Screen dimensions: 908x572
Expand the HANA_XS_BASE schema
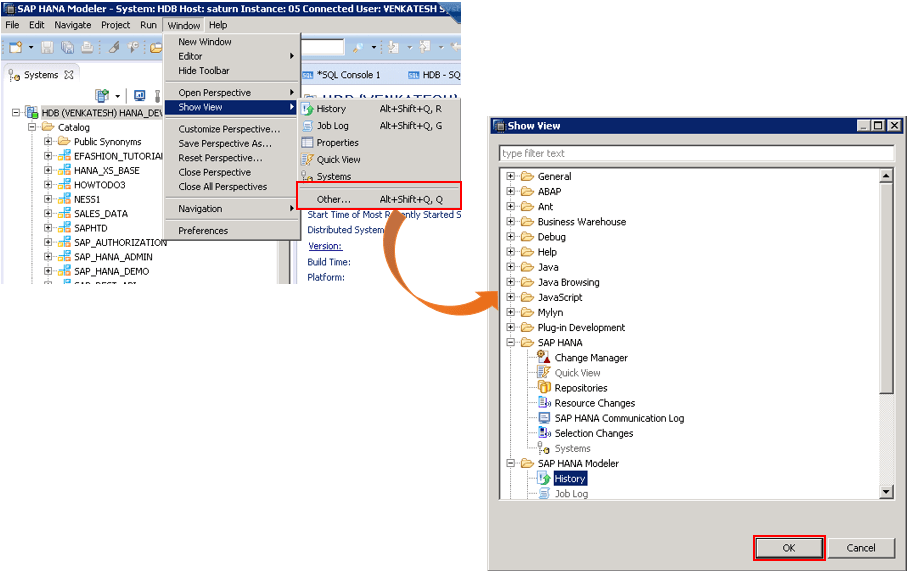click(49, 170)
